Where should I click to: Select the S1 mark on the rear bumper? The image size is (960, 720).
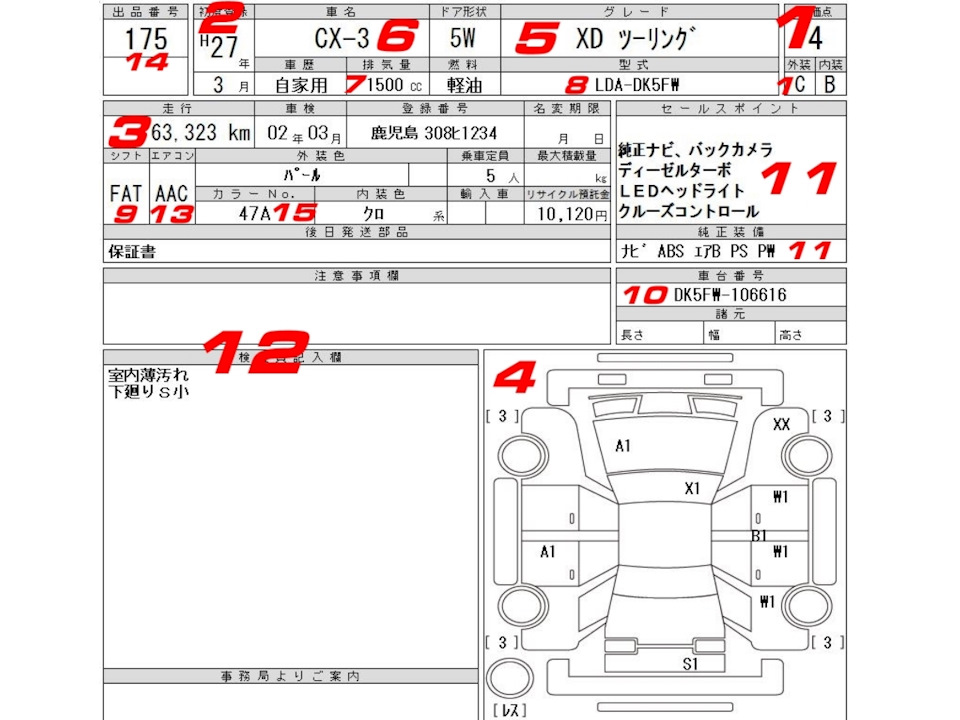690,664
